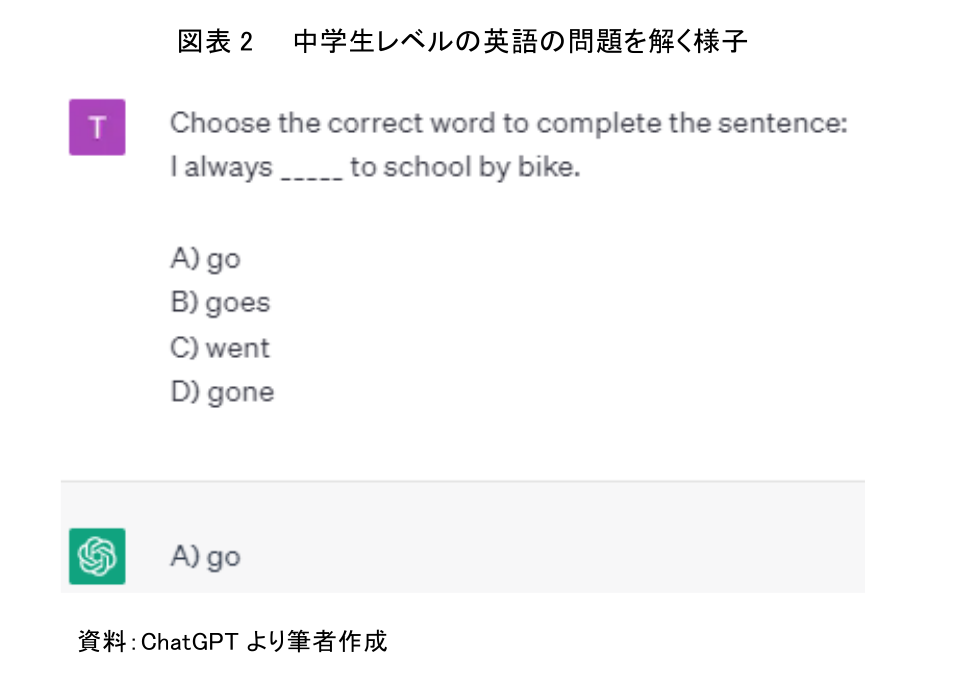This screenshot has width=954, height=673.
Task: Click the word ChatGPT in the caption
Action: click(x=189, y=641)
